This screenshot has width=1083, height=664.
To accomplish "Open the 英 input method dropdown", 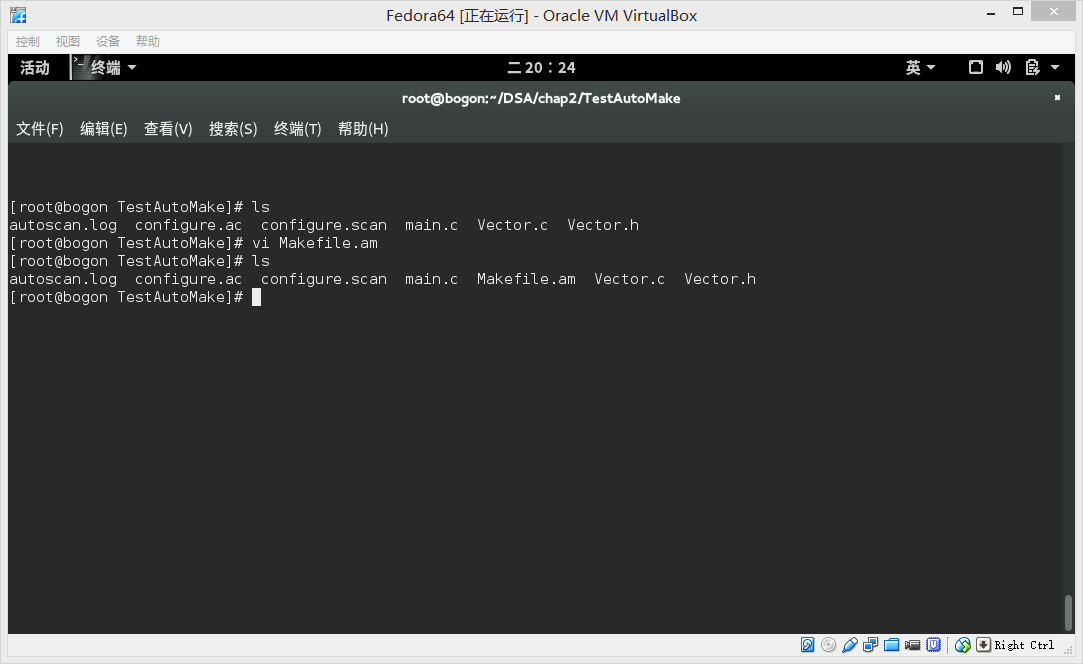I will [919, 67].
